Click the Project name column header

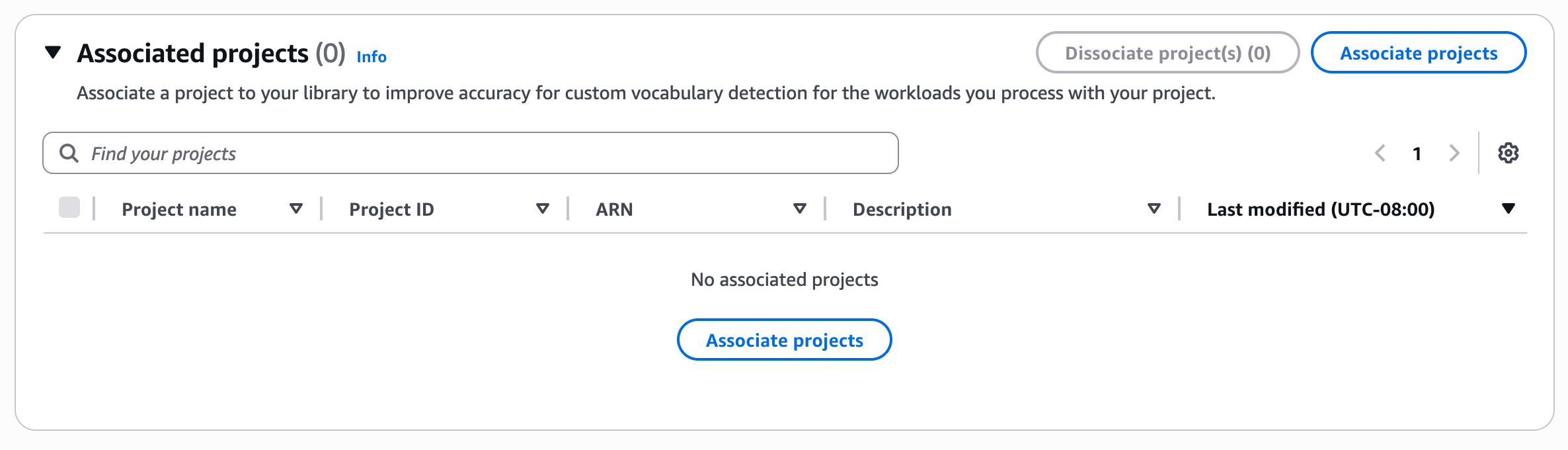(179, 209)
